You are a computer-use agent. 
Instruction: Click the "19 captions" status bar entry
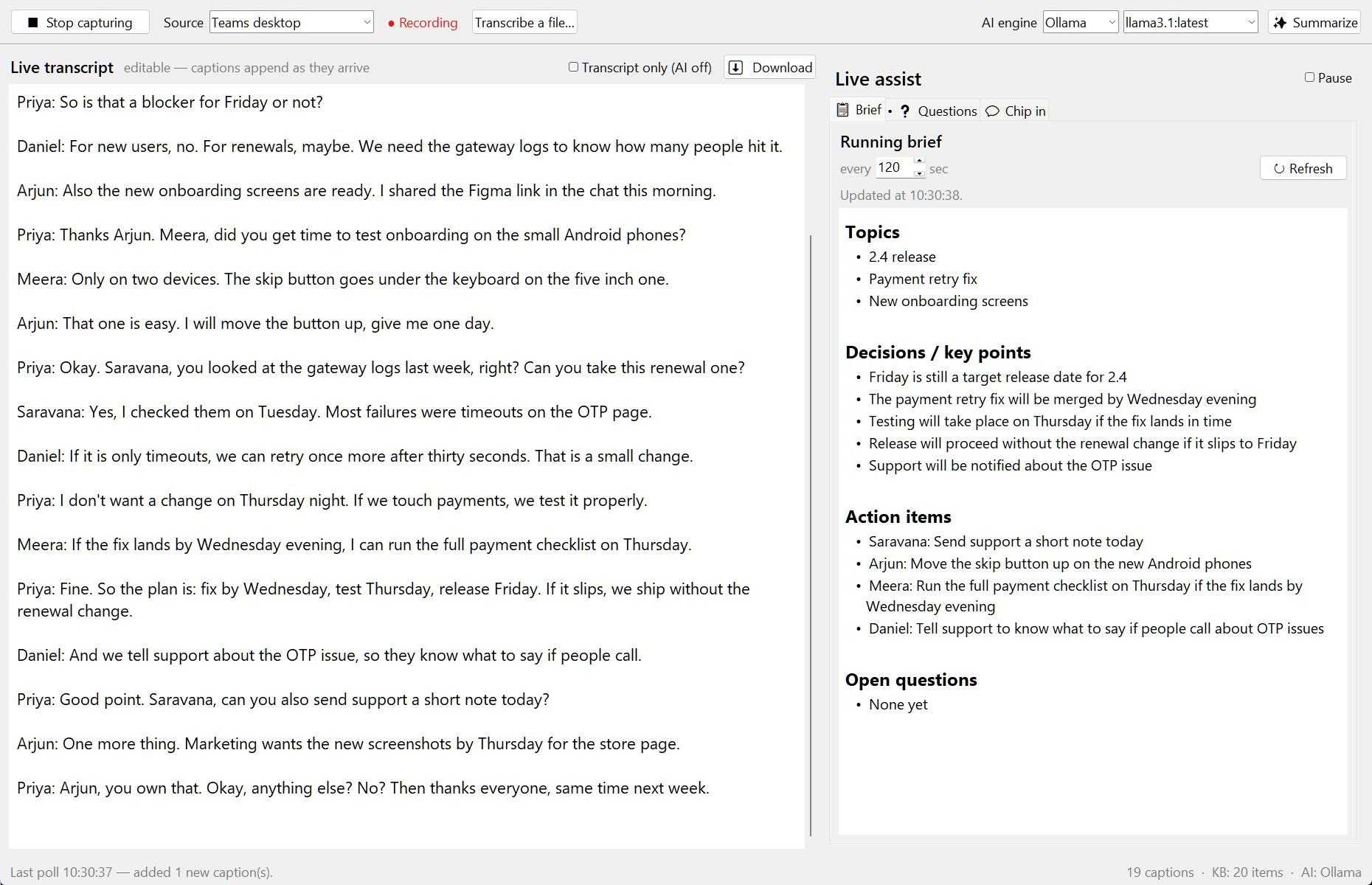pyautogui.click(x=1160, y=872)
